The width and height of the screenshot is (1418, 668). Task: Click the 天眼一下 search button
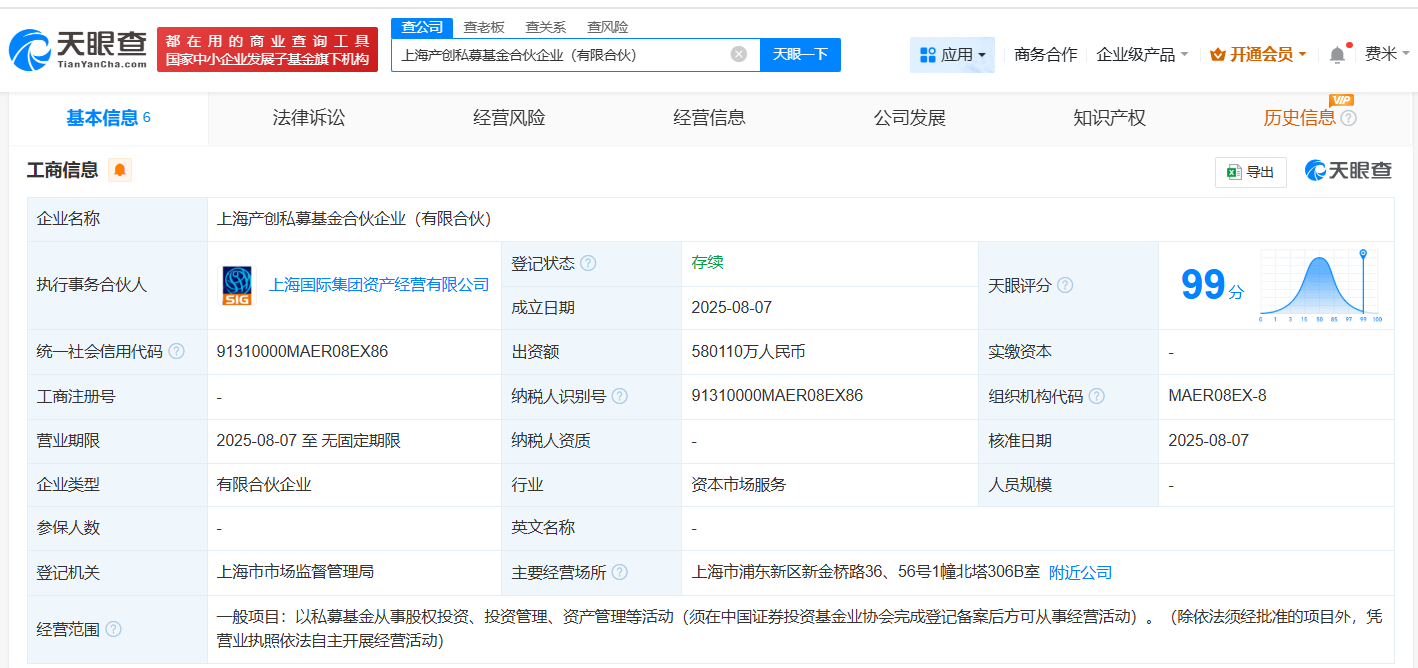[800, 55]
